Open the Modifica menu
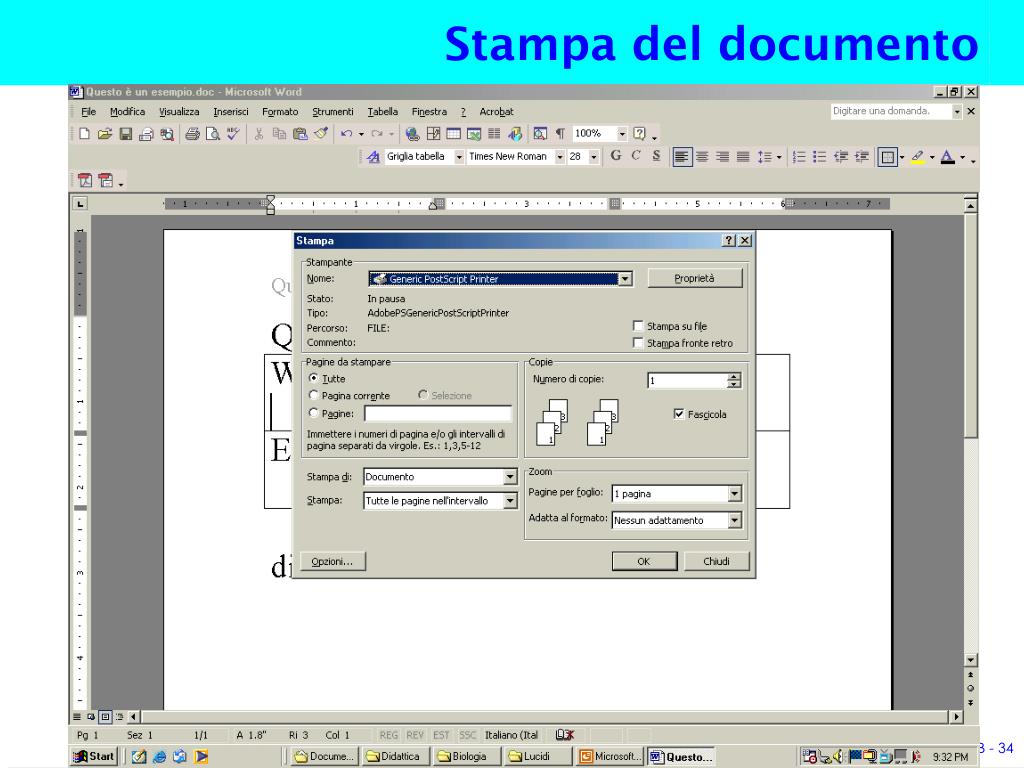The width and height of the screenshot is (1024, 768). pyautogui.click(x=127, y=112)
